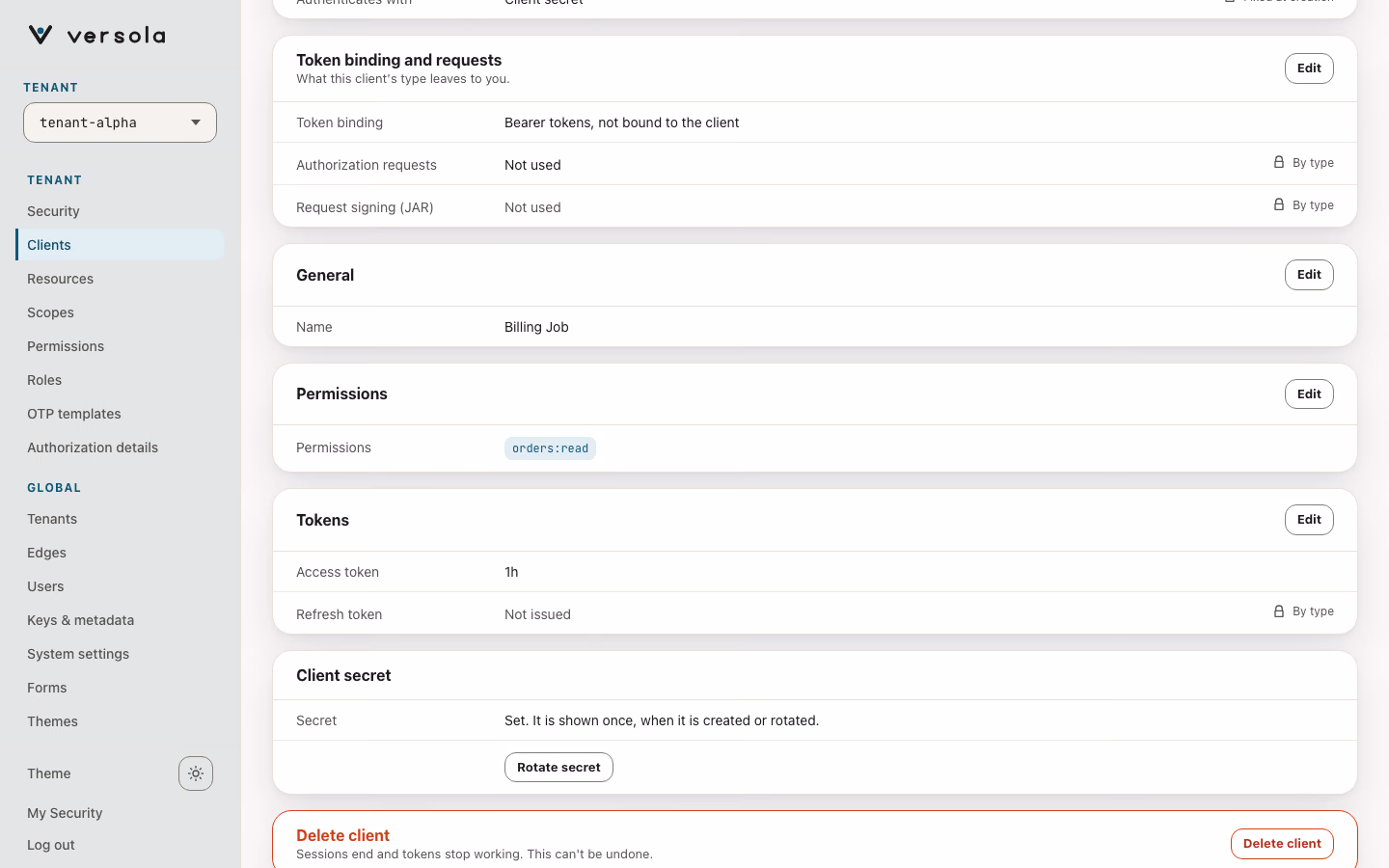The image size is (1389, 868).
Task: Edit the General section
Action: pos(1309,275)
